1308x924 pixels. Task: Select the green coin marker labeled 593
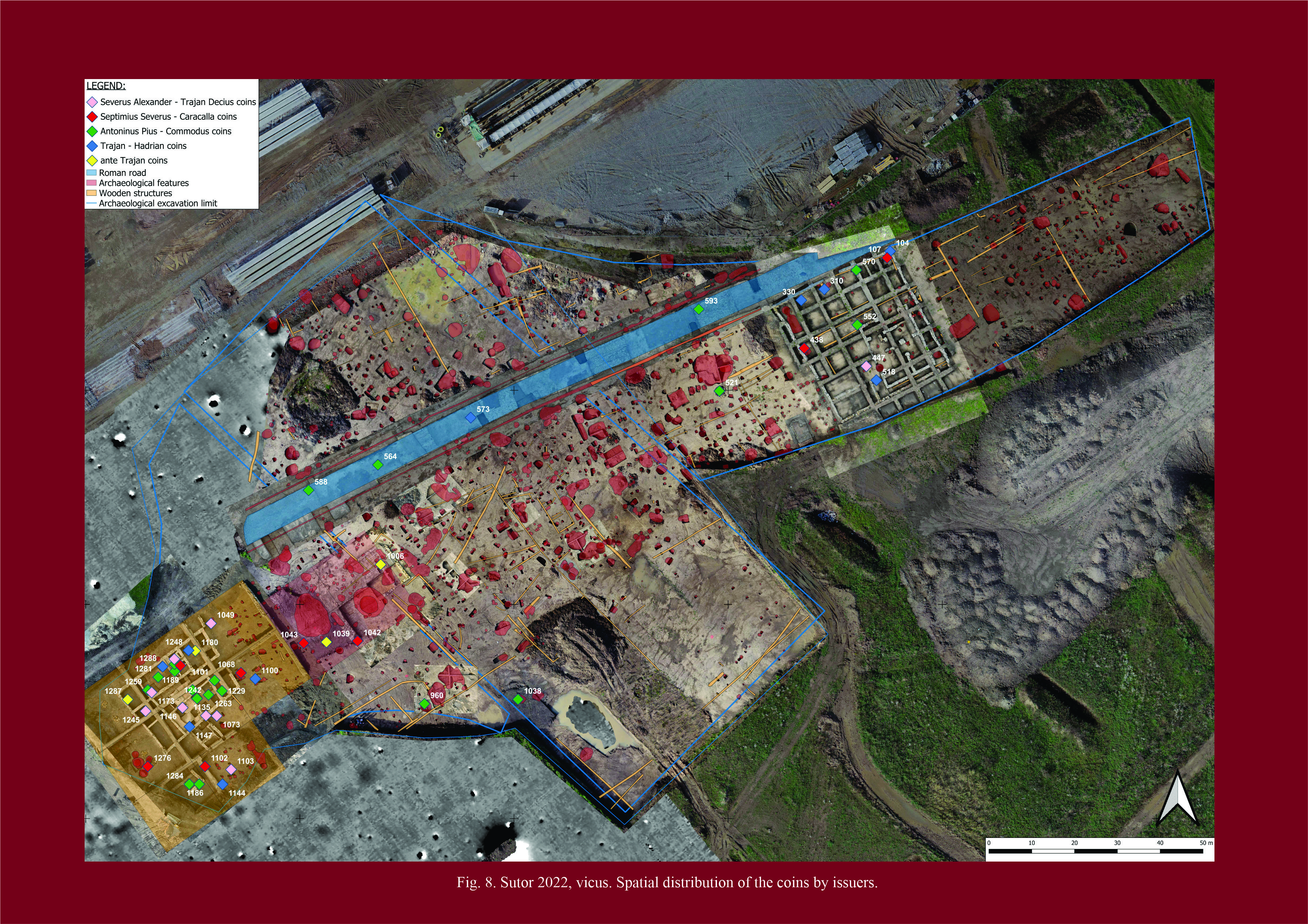(x=699, y=309)
